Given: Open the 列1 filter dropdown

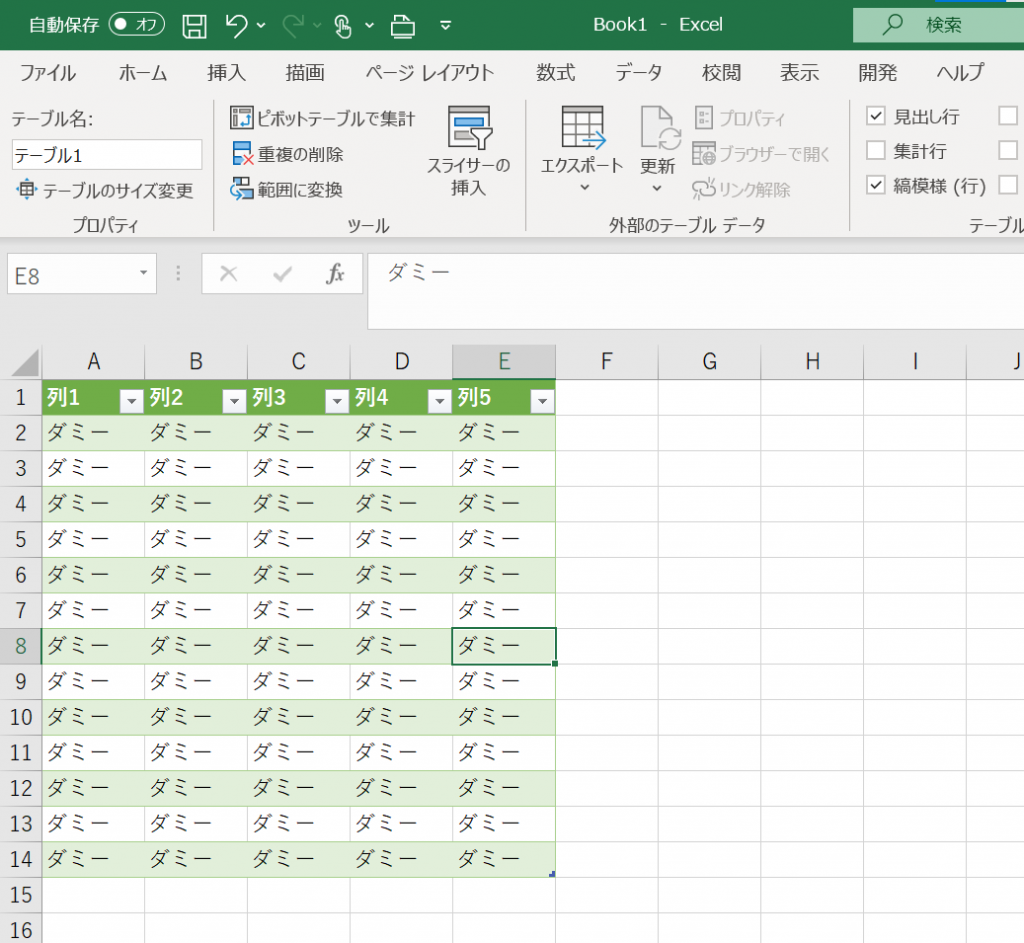Looking at the screenshot, I should [130, 401].
